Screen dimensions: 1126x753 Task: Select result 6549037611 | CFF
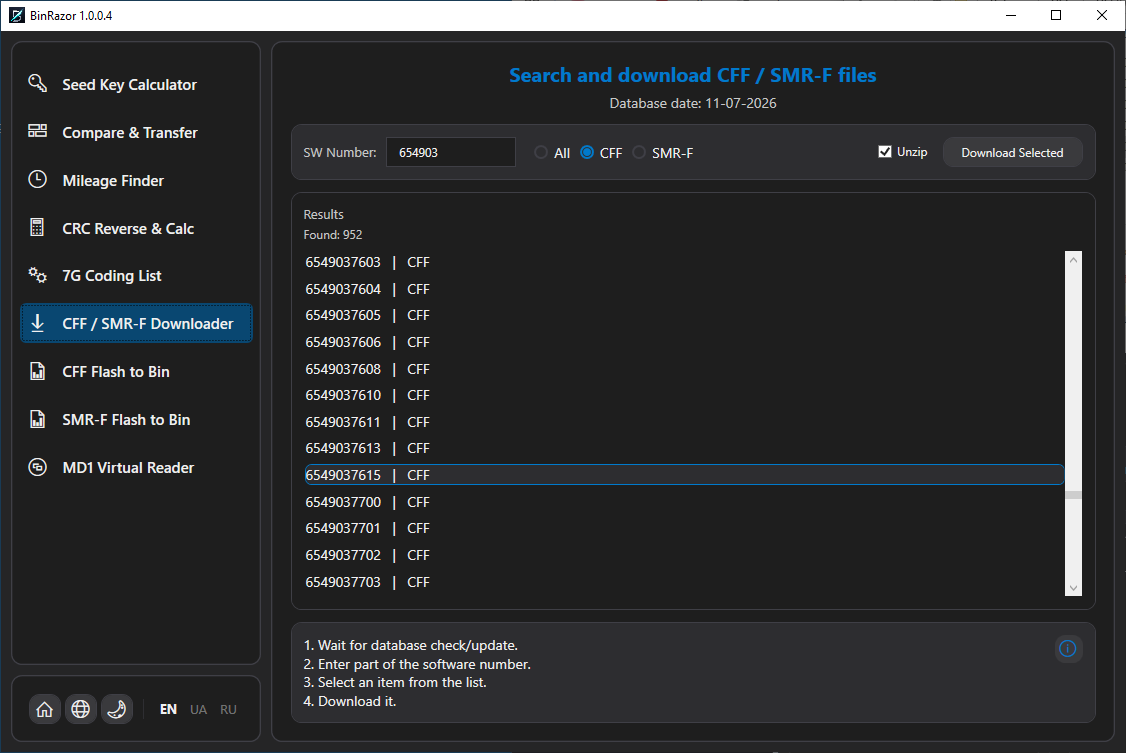(x=684, y=422)
